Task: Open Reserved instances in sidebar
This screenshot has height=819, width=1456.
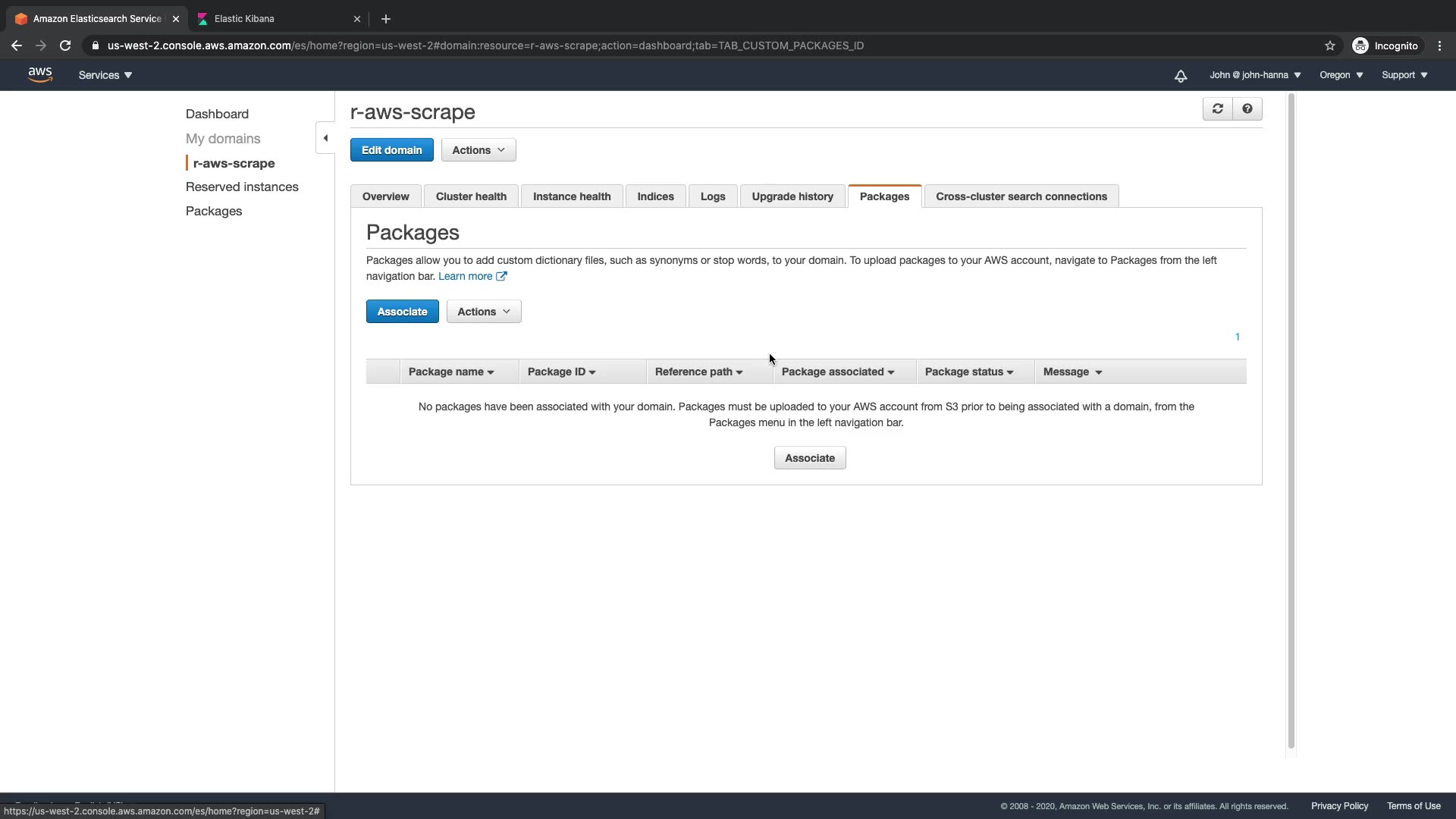Action: pyautogui.click(x=242, y=187)
